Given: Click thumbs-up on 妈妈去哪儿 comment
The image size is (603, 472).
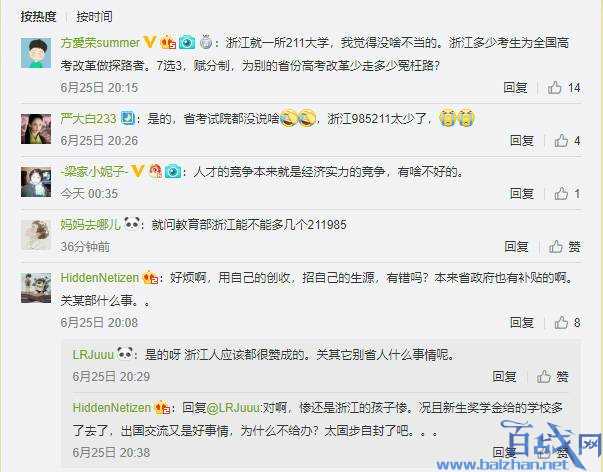Looking at the screenshot, I should (555, 247).
